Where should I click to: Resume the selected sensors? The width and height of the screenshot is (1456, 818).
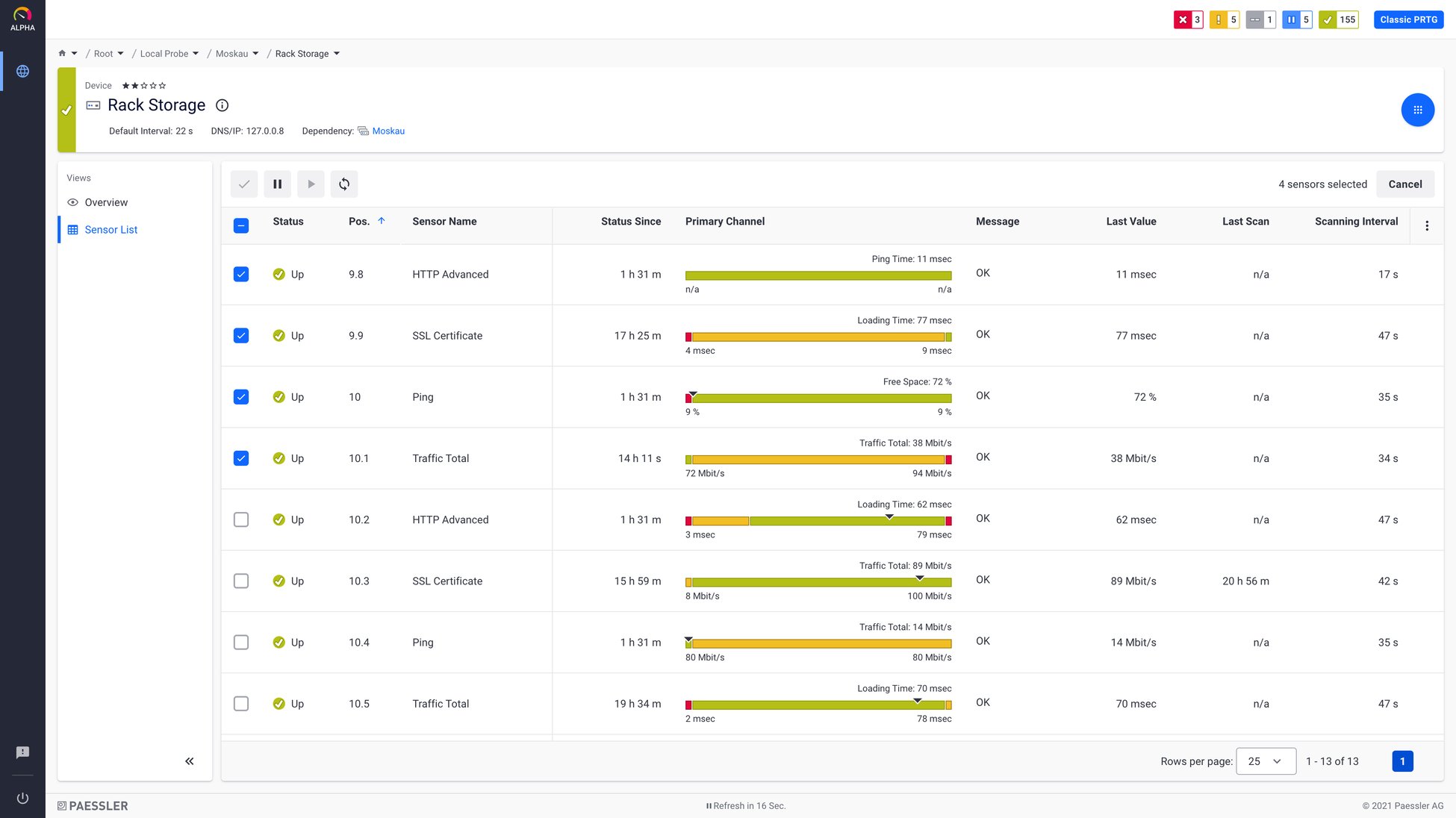(x=311, y=184)
